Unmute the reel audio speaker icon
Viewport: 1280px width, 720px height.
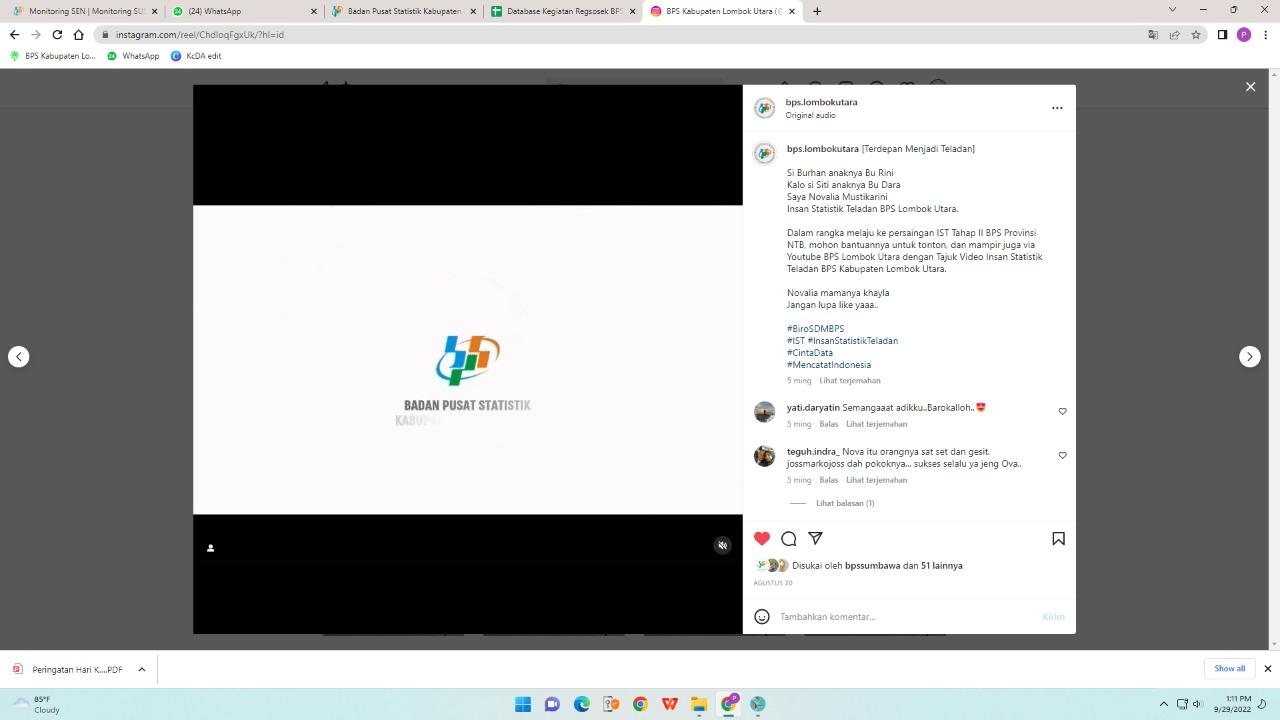[x=722, y=545]
